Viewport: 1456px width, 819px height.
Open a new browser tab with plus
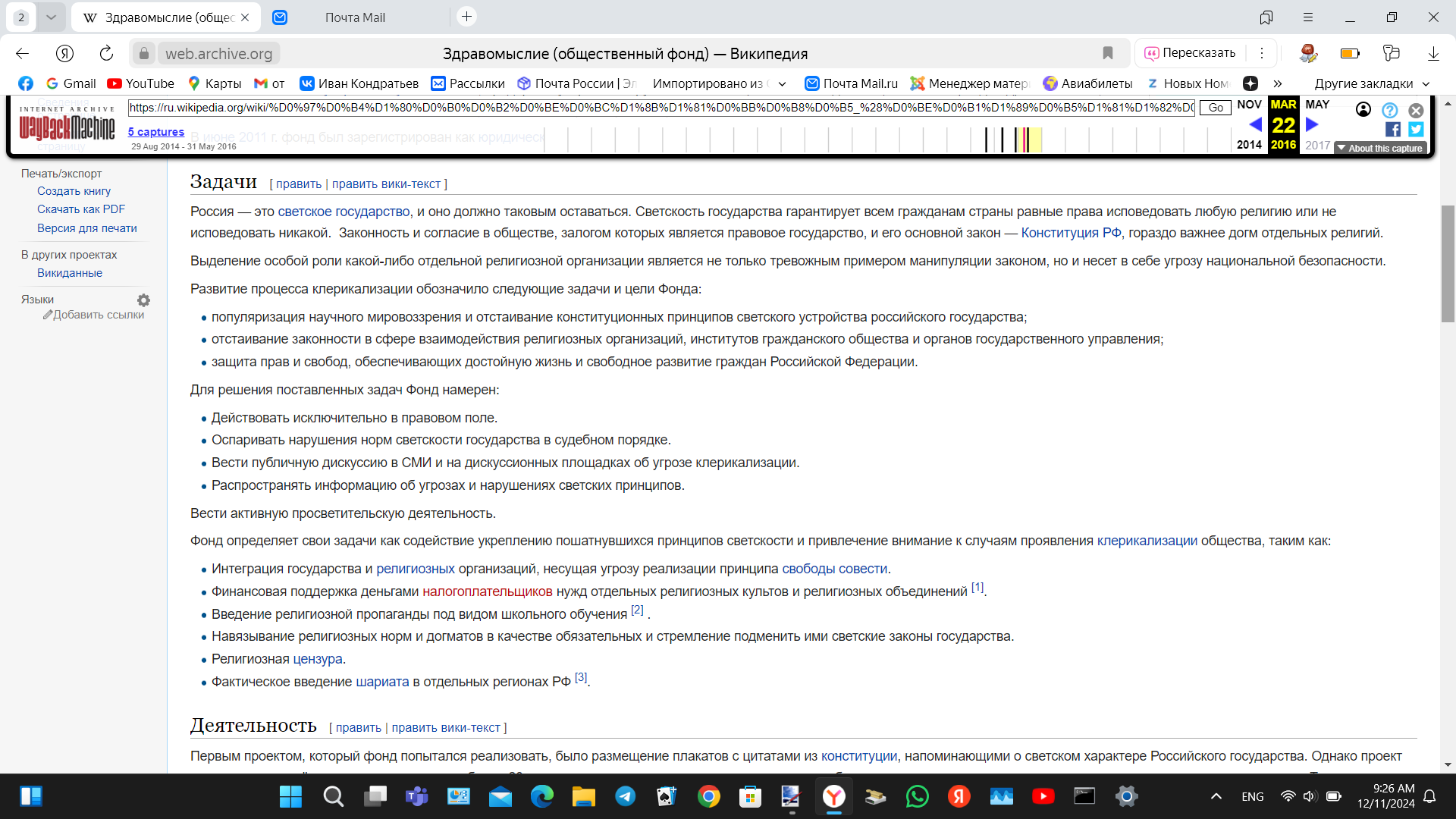click(466, 17)
